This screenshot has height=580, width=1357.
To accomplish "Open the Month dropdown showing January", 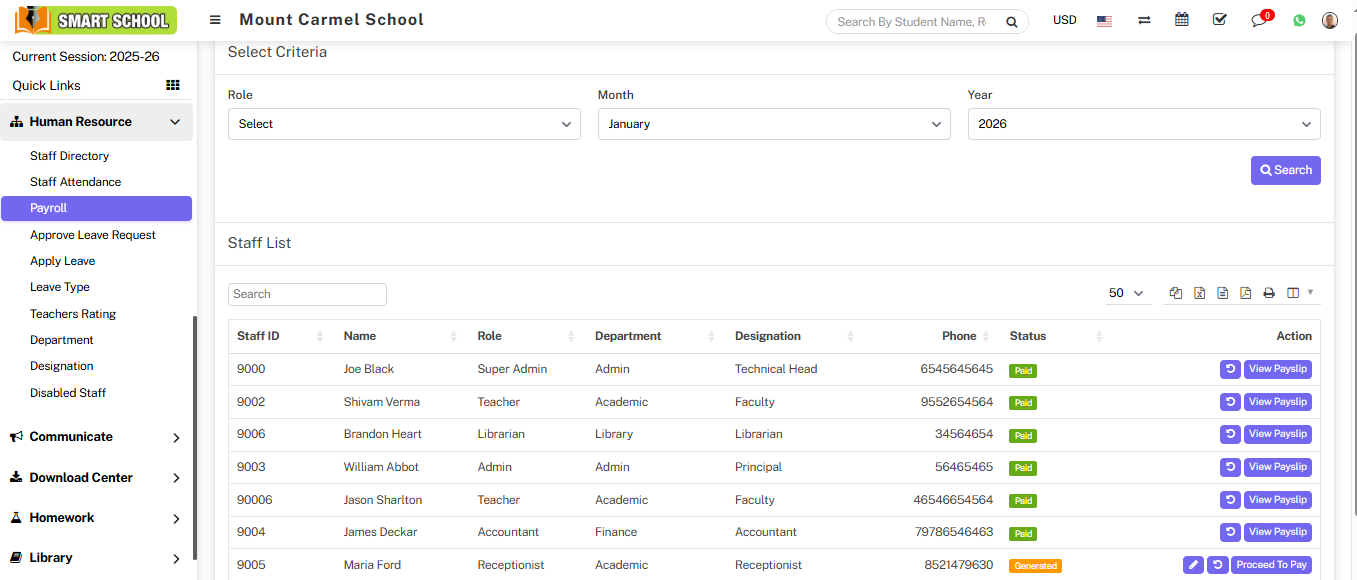I will pos(774,124).
